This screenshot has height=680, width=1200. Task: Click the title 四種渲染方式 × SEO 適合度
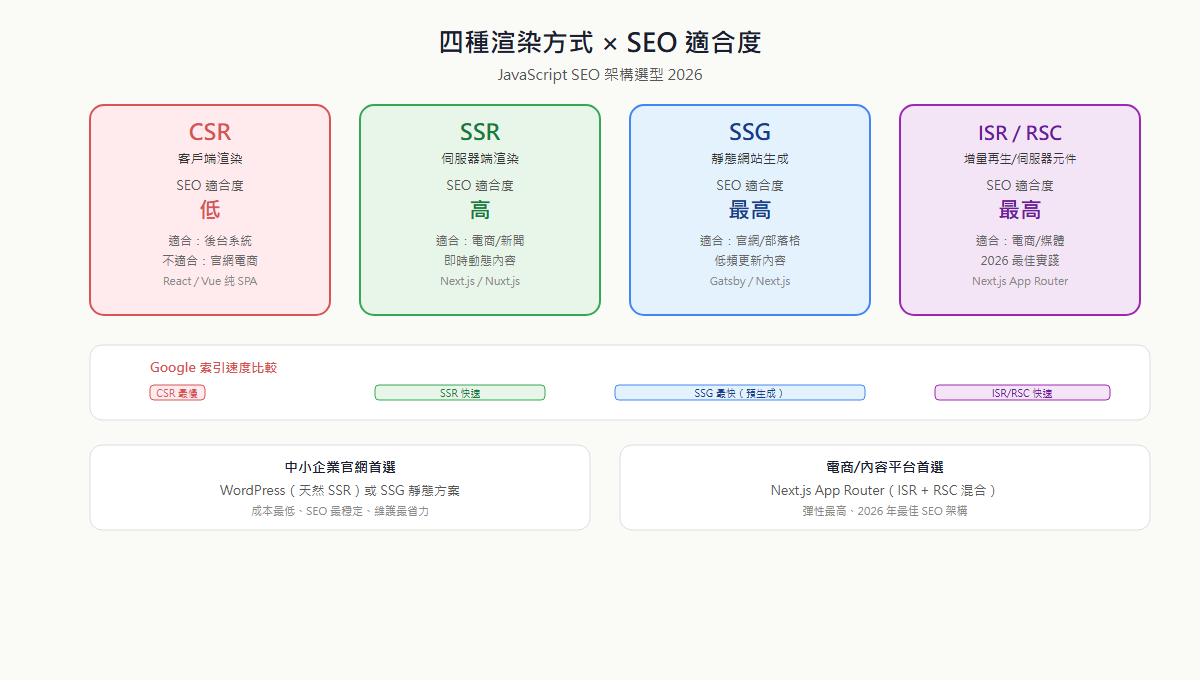(600, 43)
